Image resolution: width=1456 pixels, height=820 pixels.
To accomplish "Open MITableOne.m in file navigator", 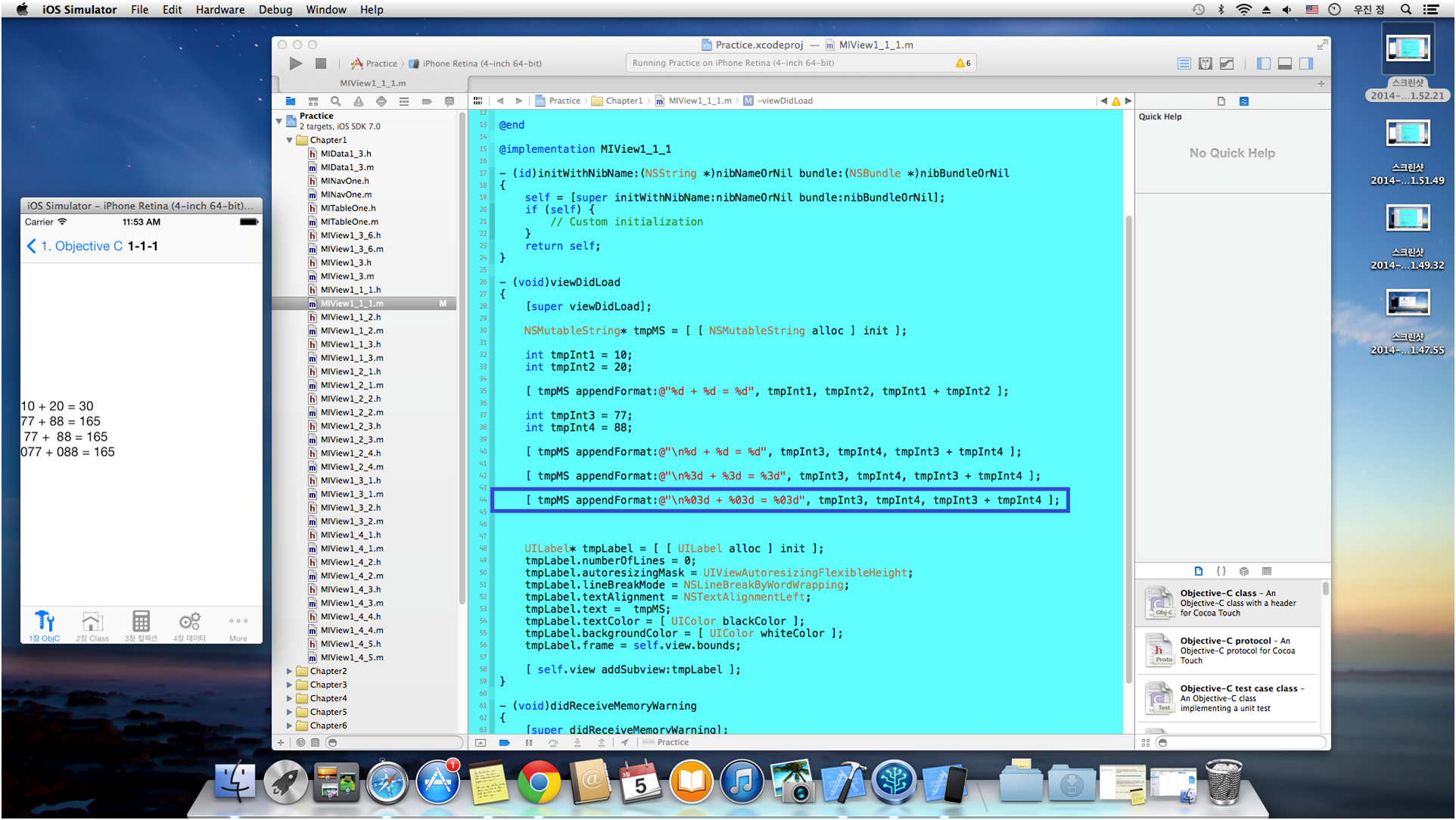I will click(x=349, y=222).
